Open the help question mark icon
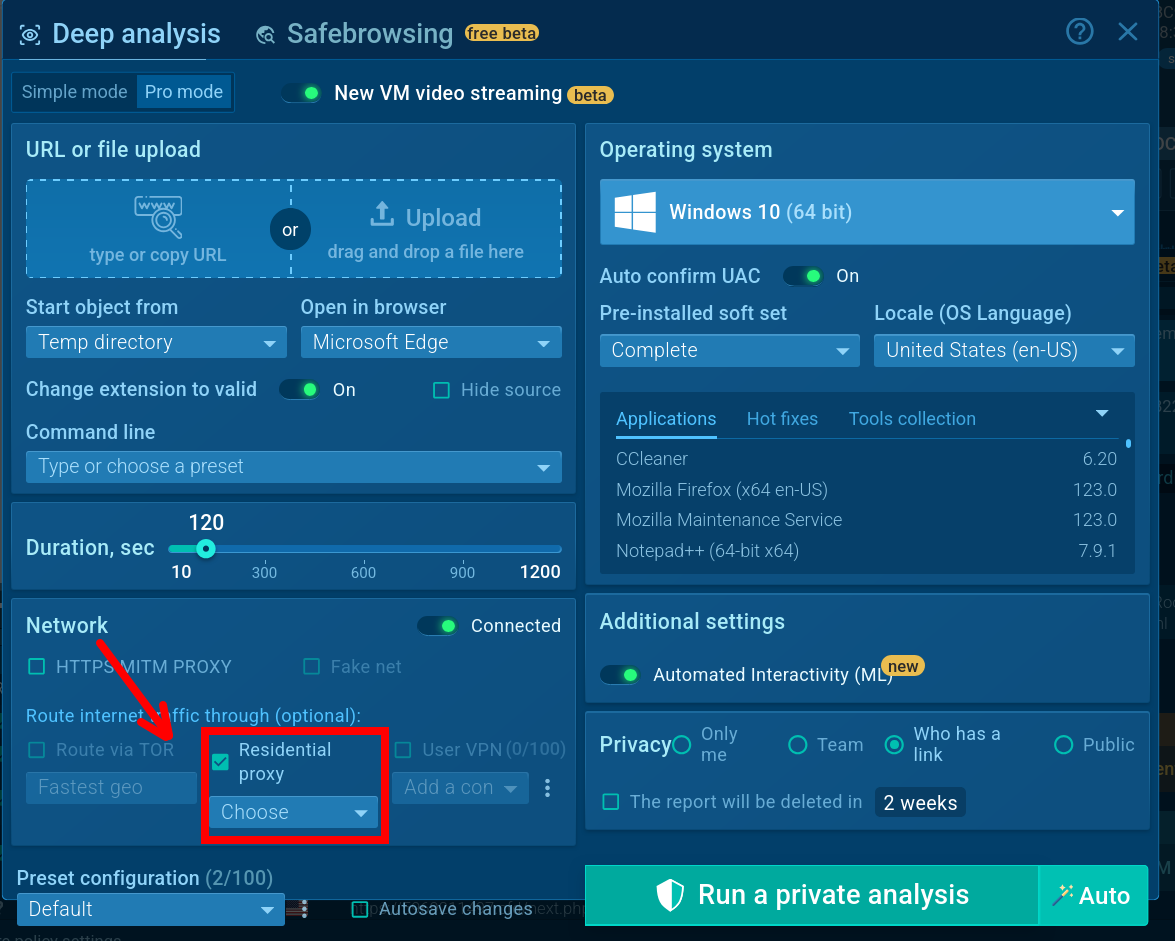Viewport: 1175px width, 941px height. [x=1079, y=31]
